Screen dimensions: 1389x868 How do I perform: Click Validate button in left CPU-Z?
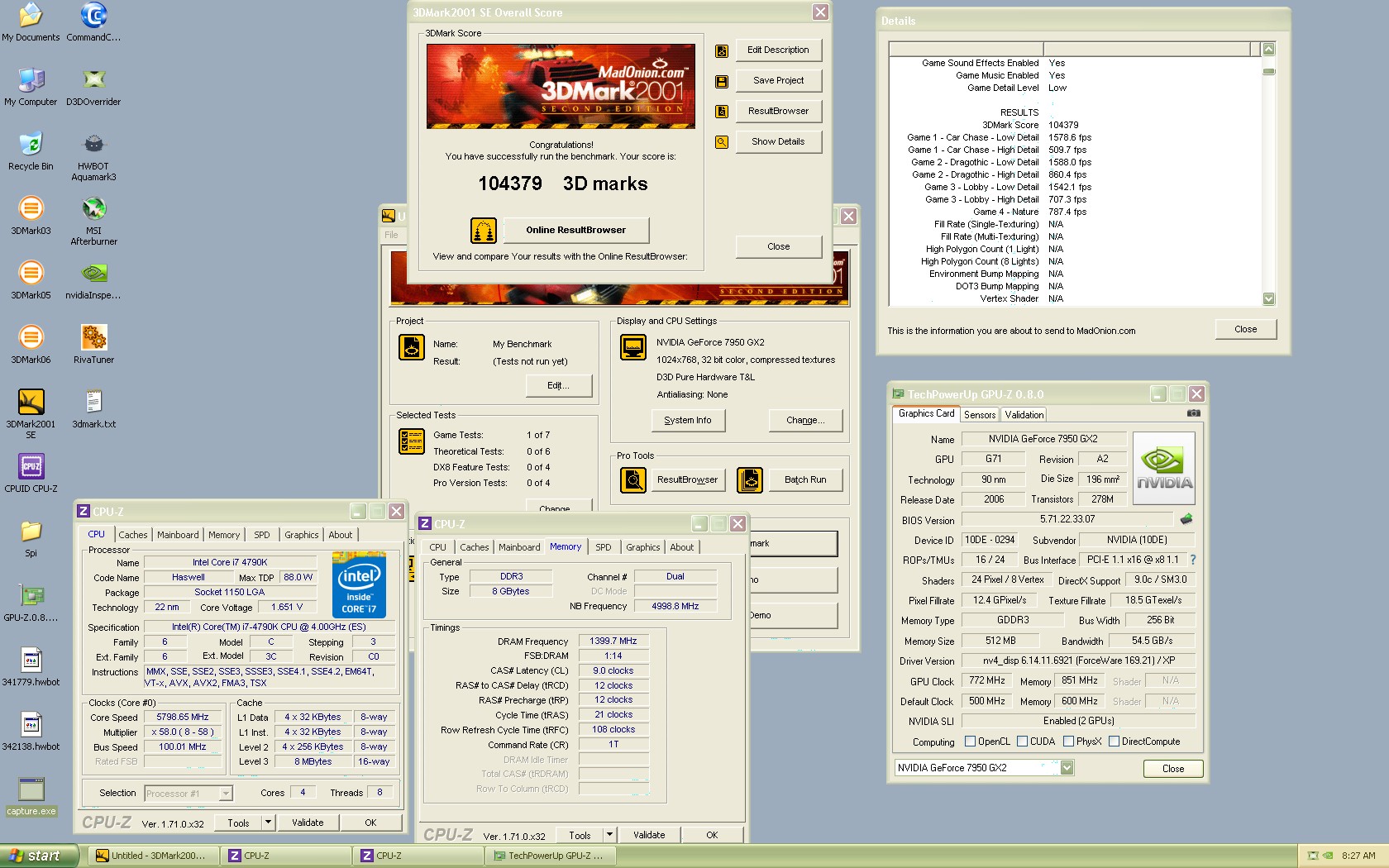tap(308, 823)
